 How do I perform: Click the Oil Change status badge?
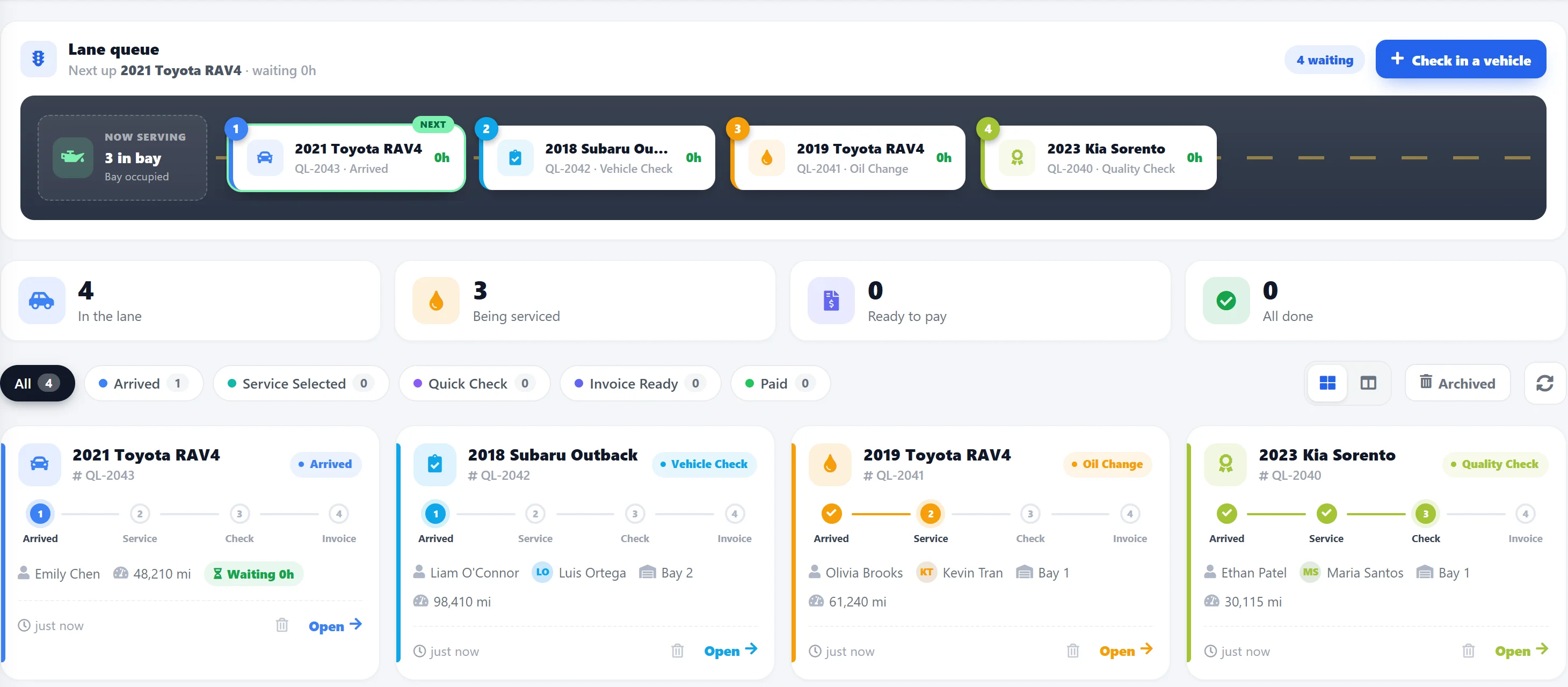click(x=1107, y=464)
